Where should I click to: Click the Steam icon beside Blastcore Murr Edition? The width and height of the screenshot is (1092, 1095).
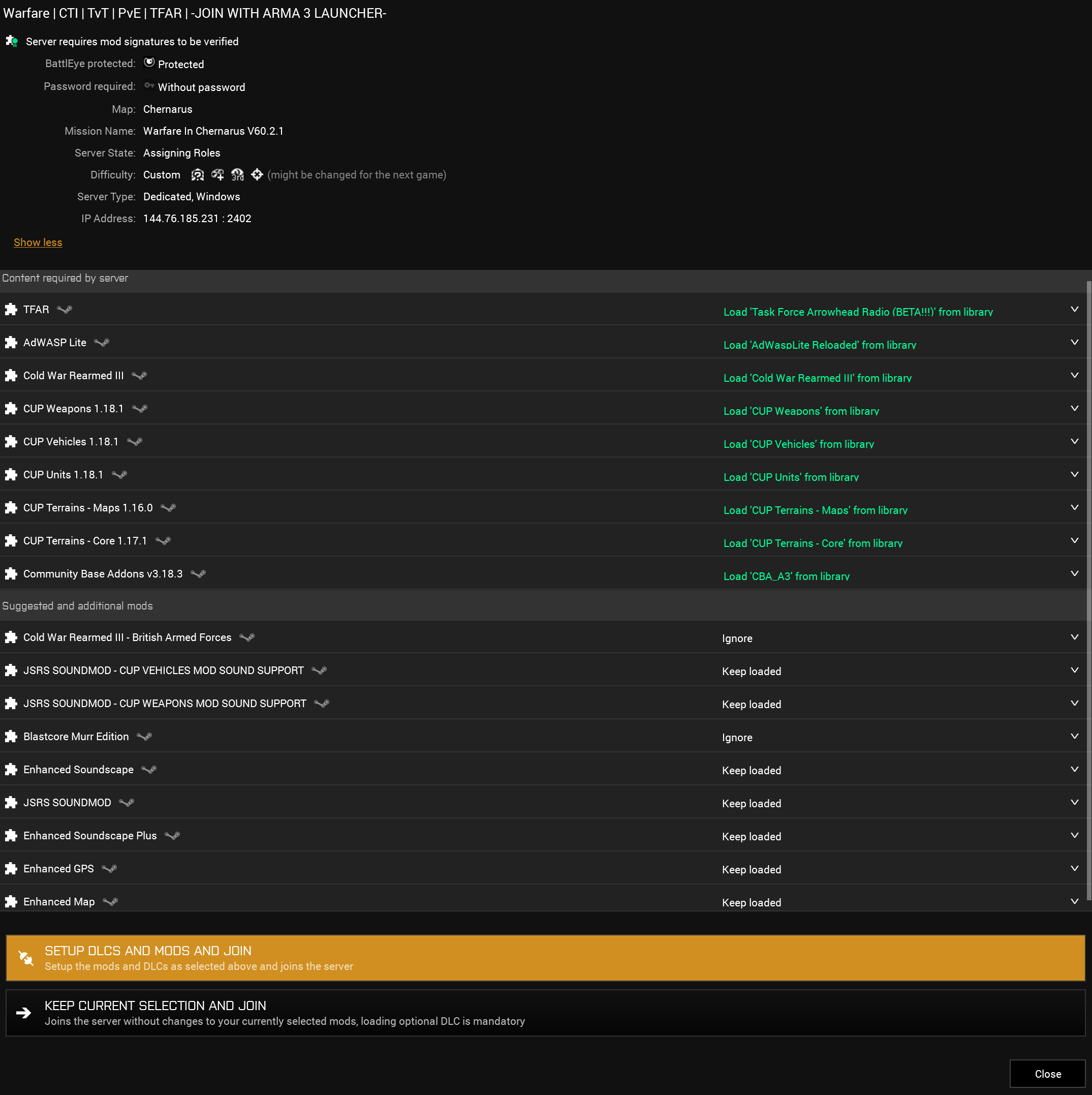144,736
